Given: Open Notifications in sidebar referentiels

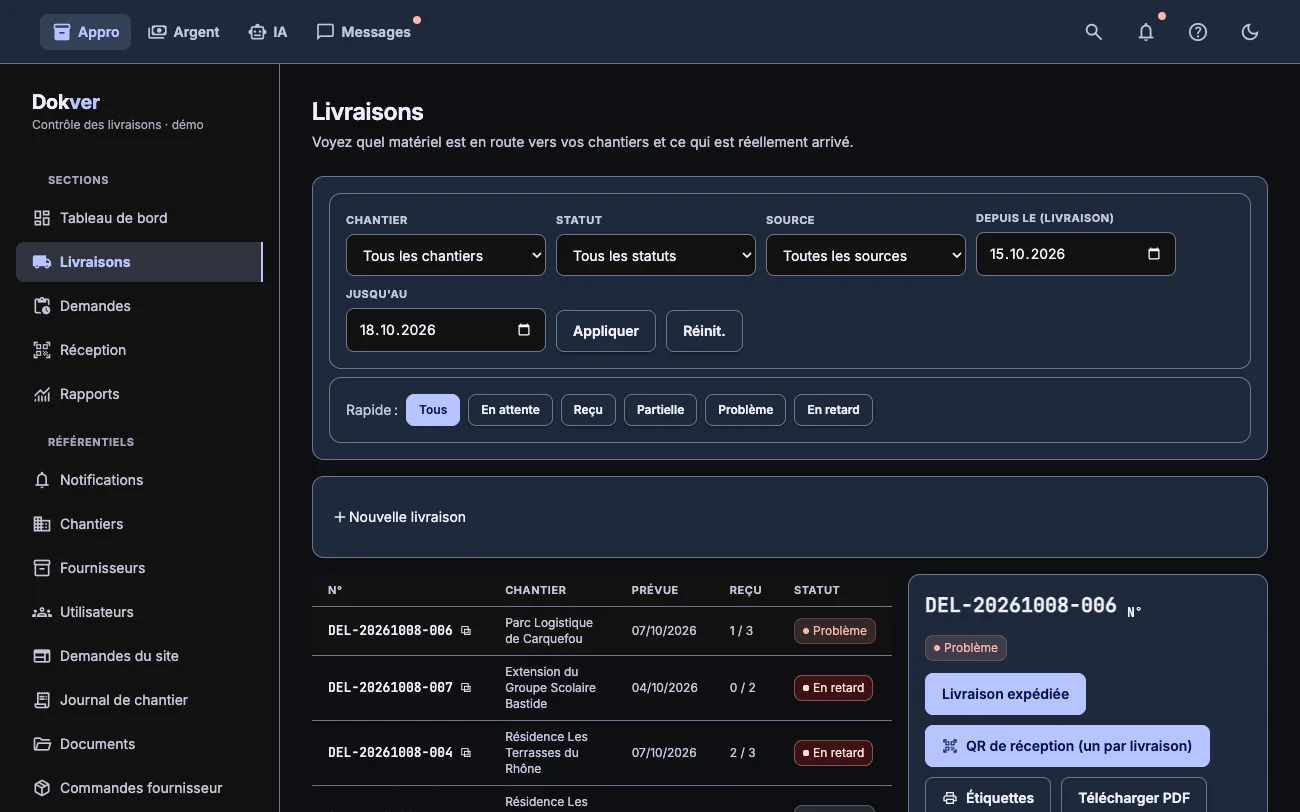Looking at the screenshot, I should coord(139,480).
